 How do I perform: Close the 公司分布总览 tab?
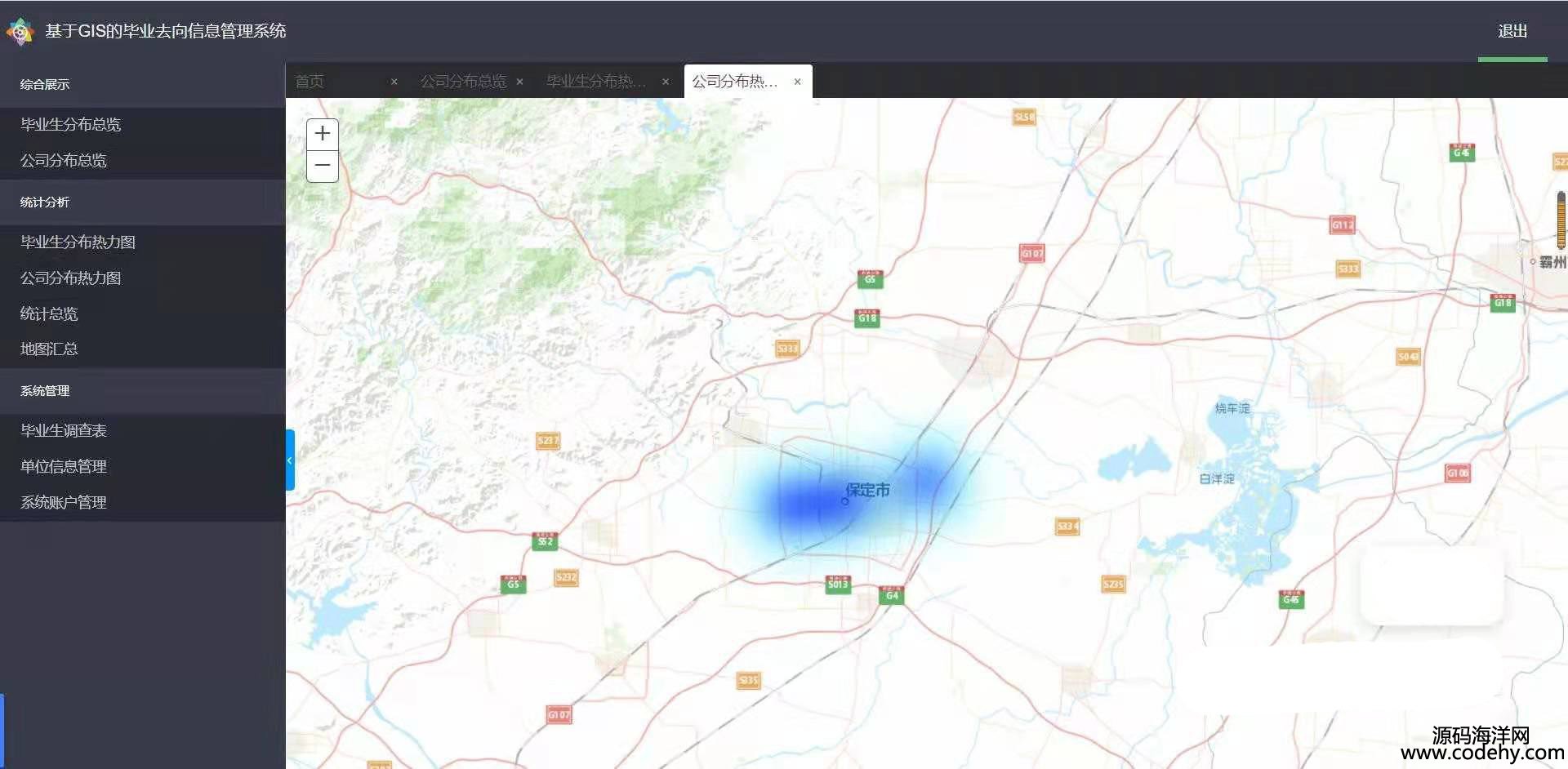coord(519,82)
